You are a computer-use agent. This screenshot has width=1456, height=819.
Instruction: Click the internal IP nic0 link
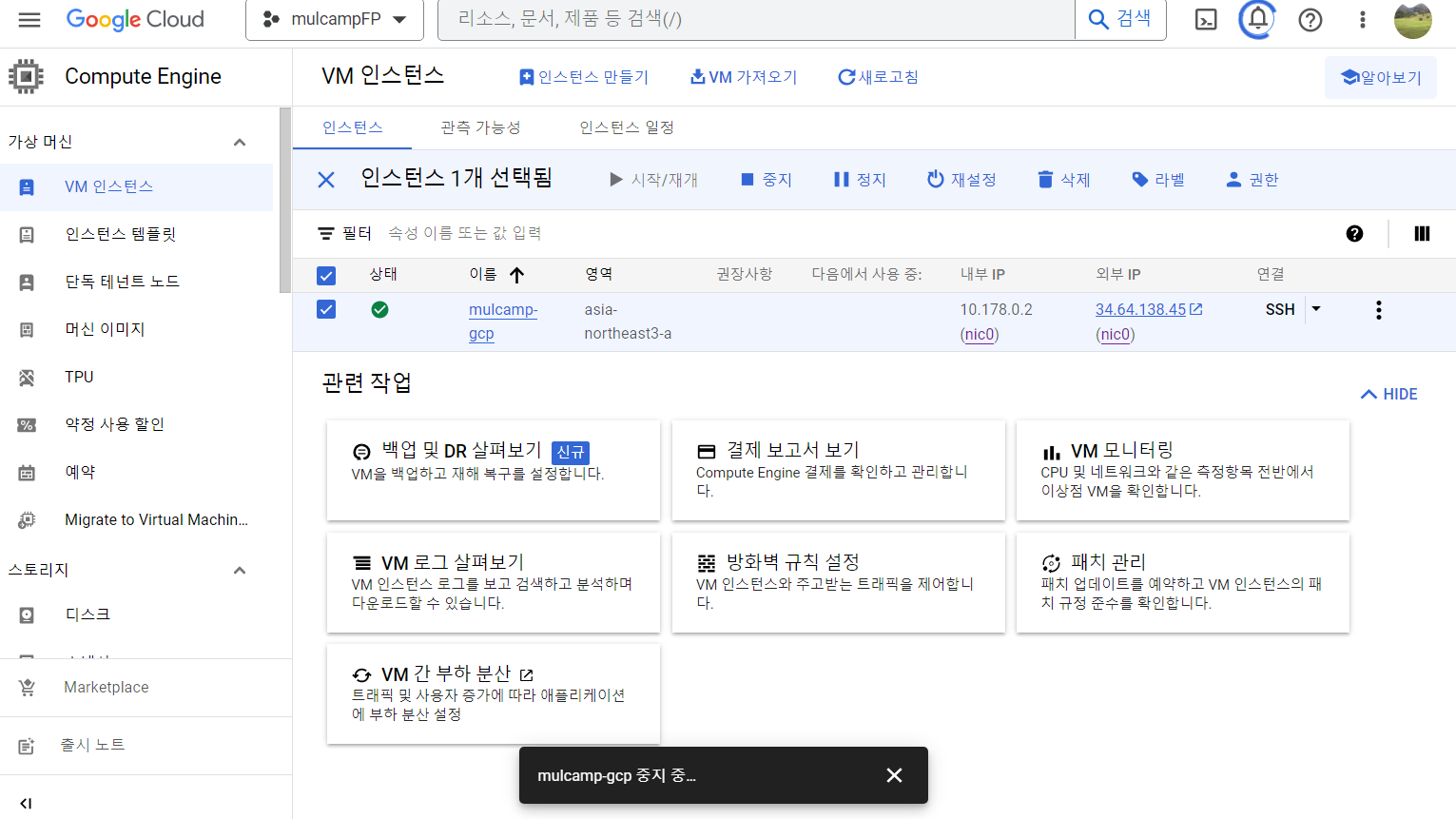[980, 334]
